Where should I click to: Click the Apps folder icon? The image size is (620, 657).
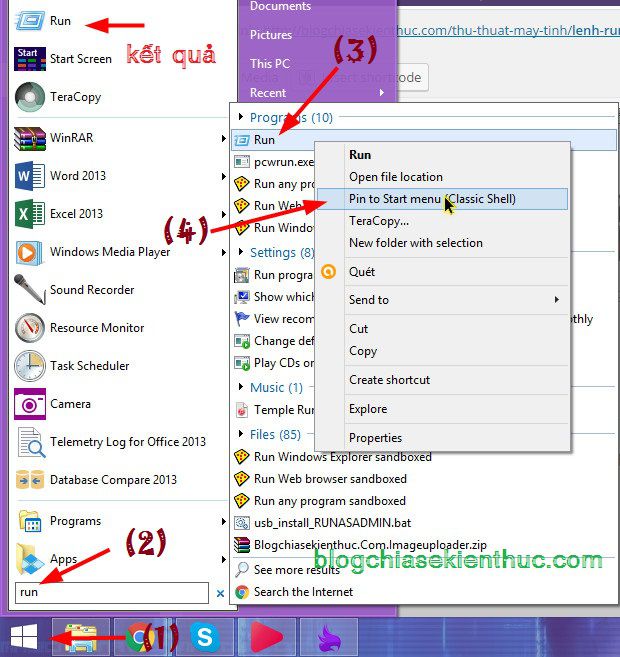point(30,559)
